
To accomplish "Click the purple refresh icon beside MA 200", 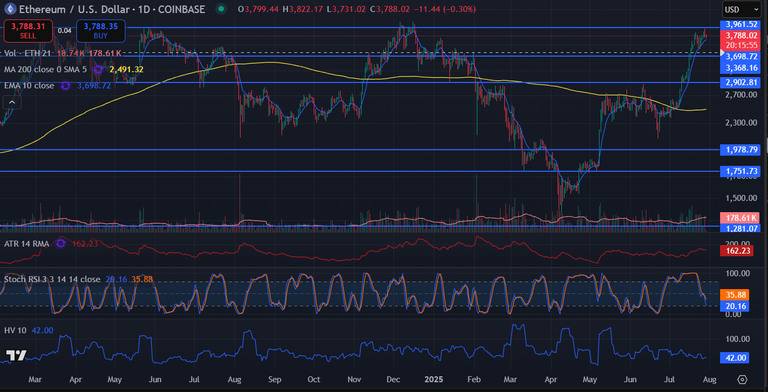I will coord(98,70).
